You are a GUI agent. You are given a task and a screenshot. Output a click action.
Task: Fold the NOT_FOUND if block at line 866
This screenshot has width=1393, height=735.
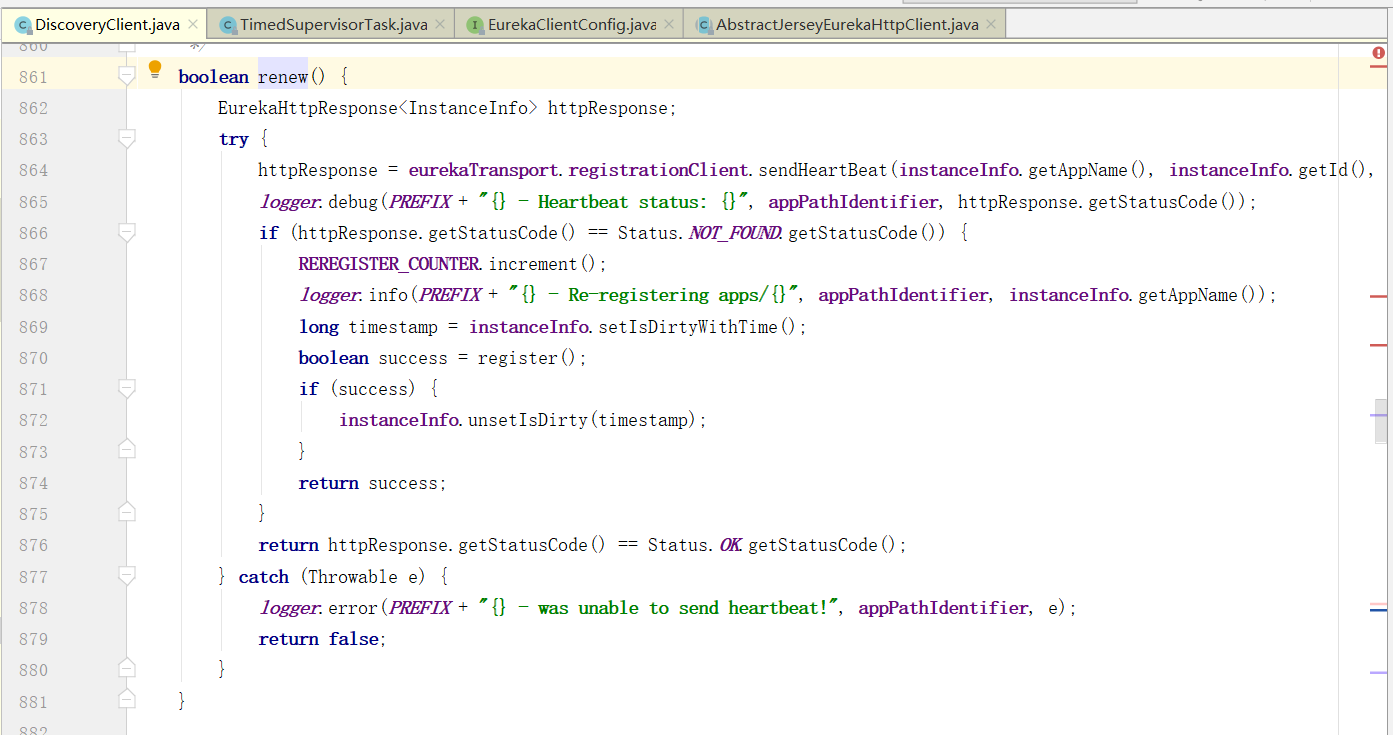126,233
